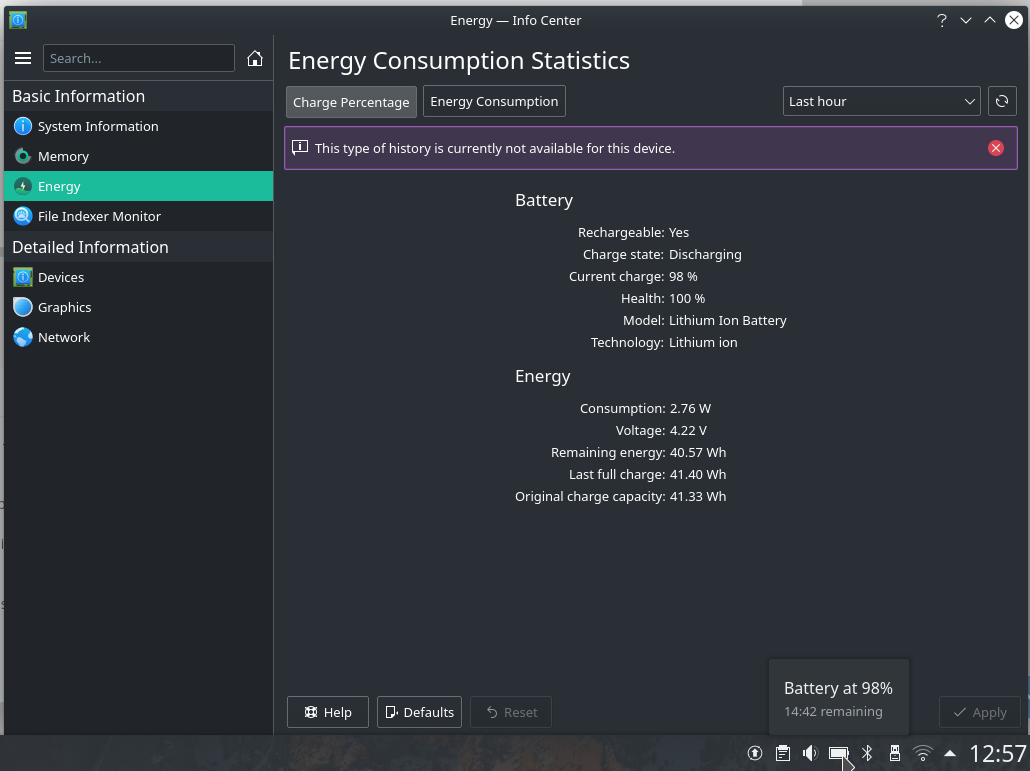Screen dimensions: 1030x771
Task: Open the System Information page
Action: [x=98, y=126]
